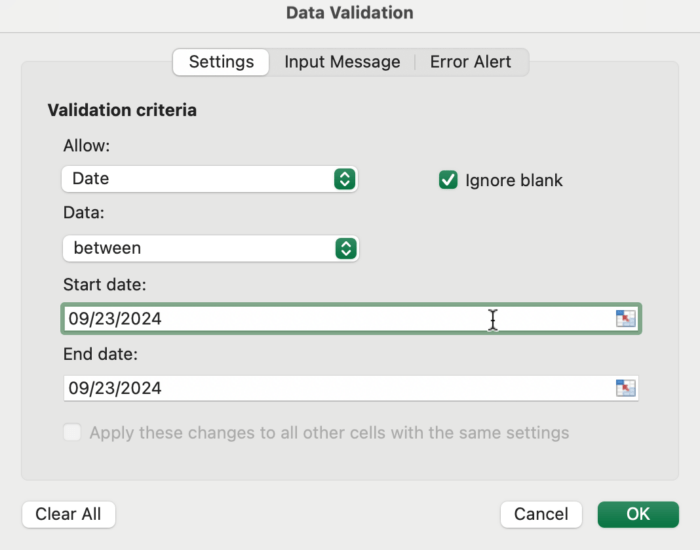The image size is (700, 550).
Task: Click the End date cell reference icon
Action: (x=625, y=388)
